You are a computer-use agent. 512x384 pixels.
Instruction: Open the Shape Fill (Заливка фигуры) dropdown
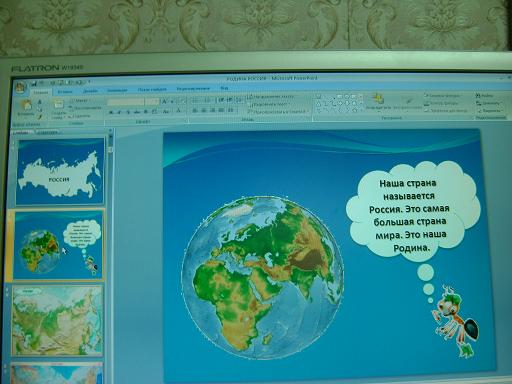point(443,96)
